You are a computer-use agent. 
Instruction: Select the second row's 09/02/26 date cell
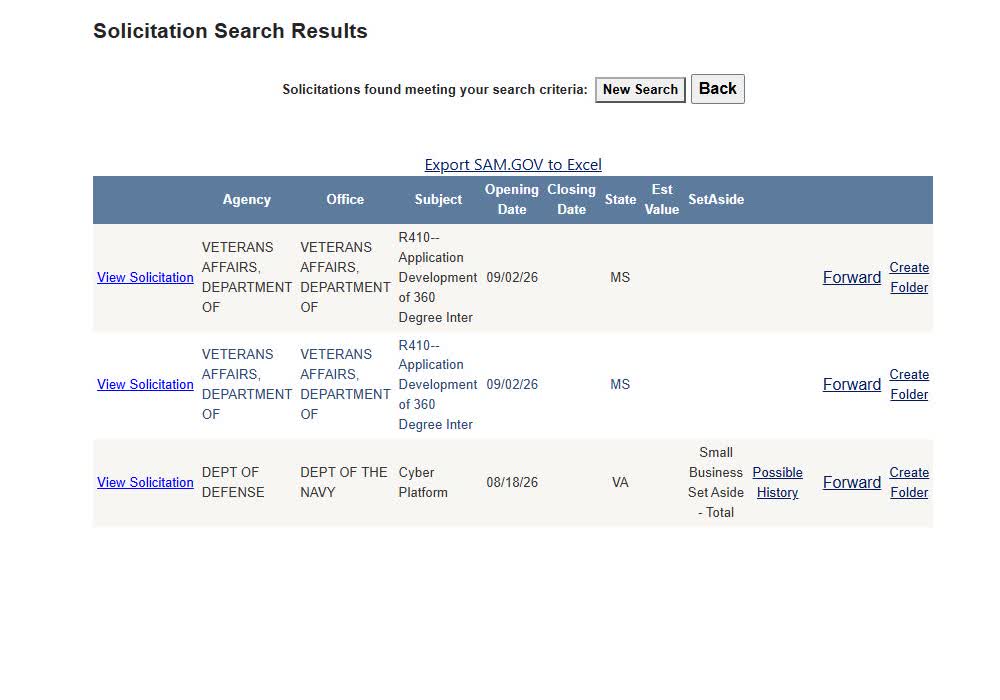[512, 384]
